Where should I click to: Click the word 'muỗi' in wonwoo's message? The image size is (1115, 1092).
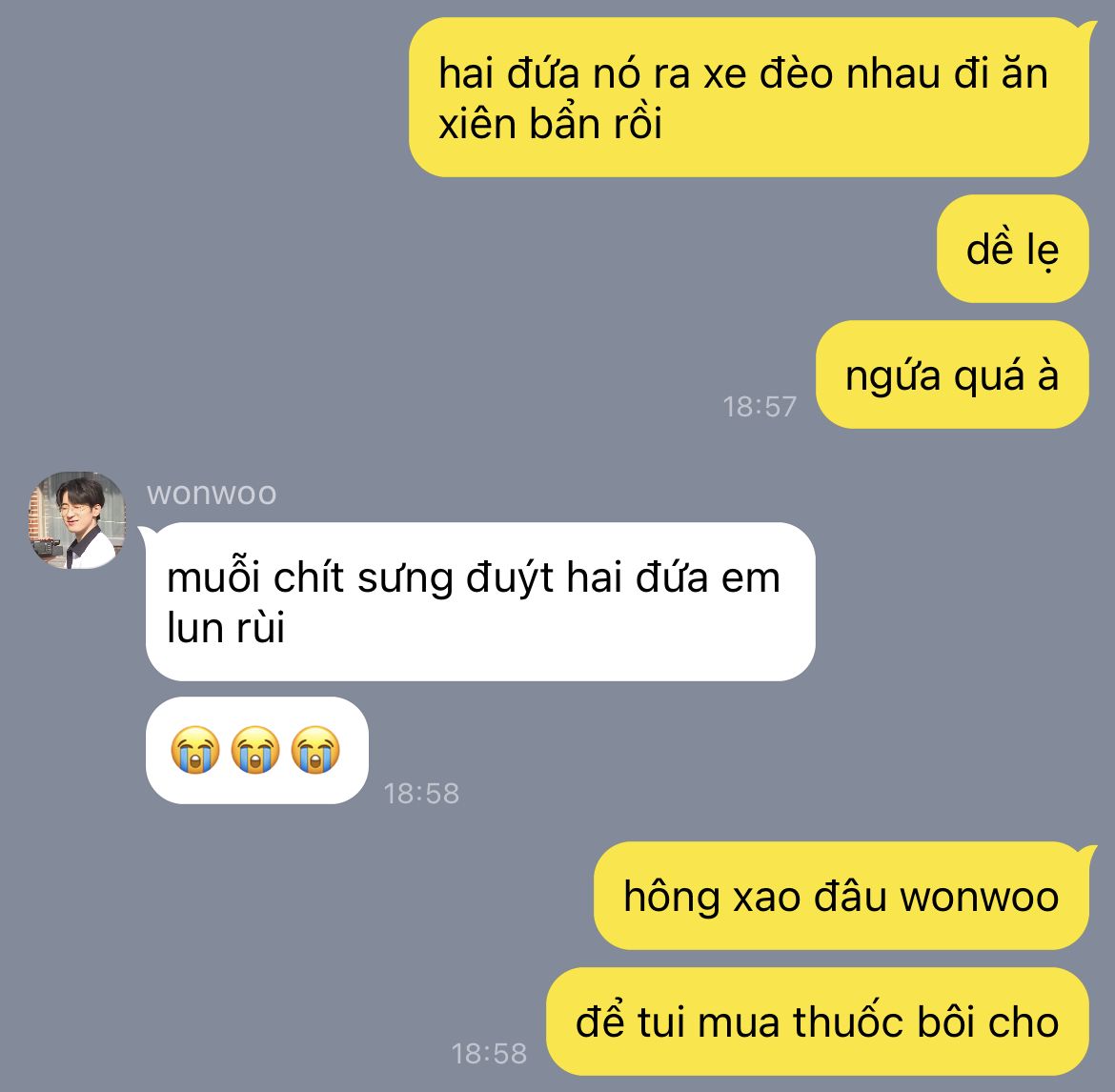point(213,576)
